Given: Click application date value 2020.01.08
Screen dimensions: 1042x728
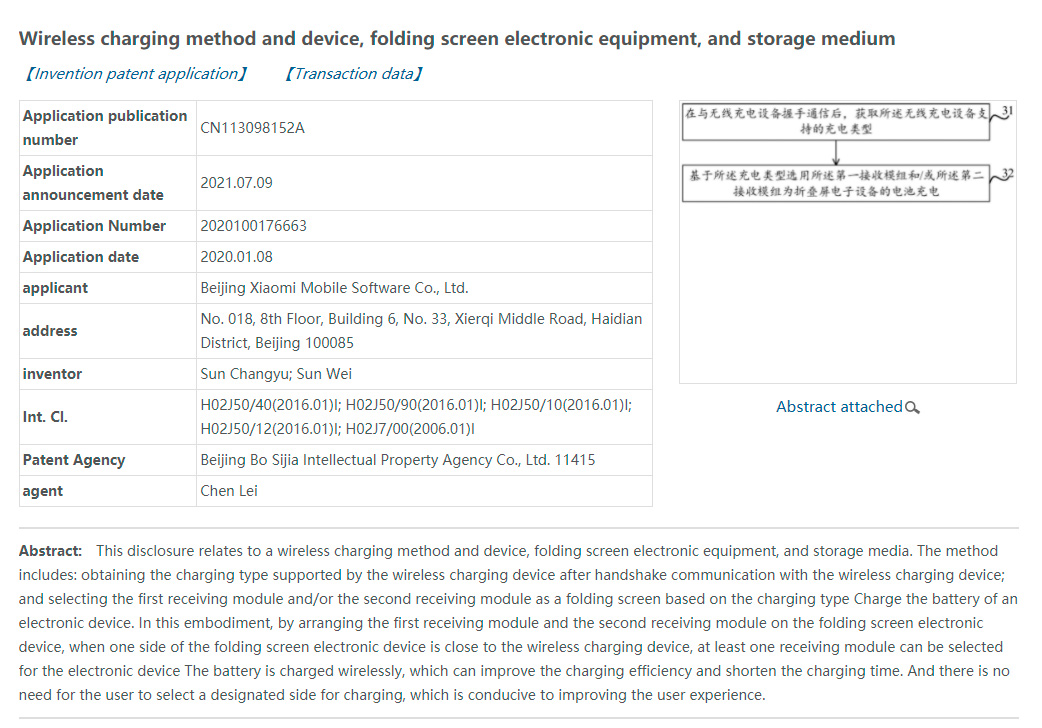Looking at the screenshot, I should (236, 257).
